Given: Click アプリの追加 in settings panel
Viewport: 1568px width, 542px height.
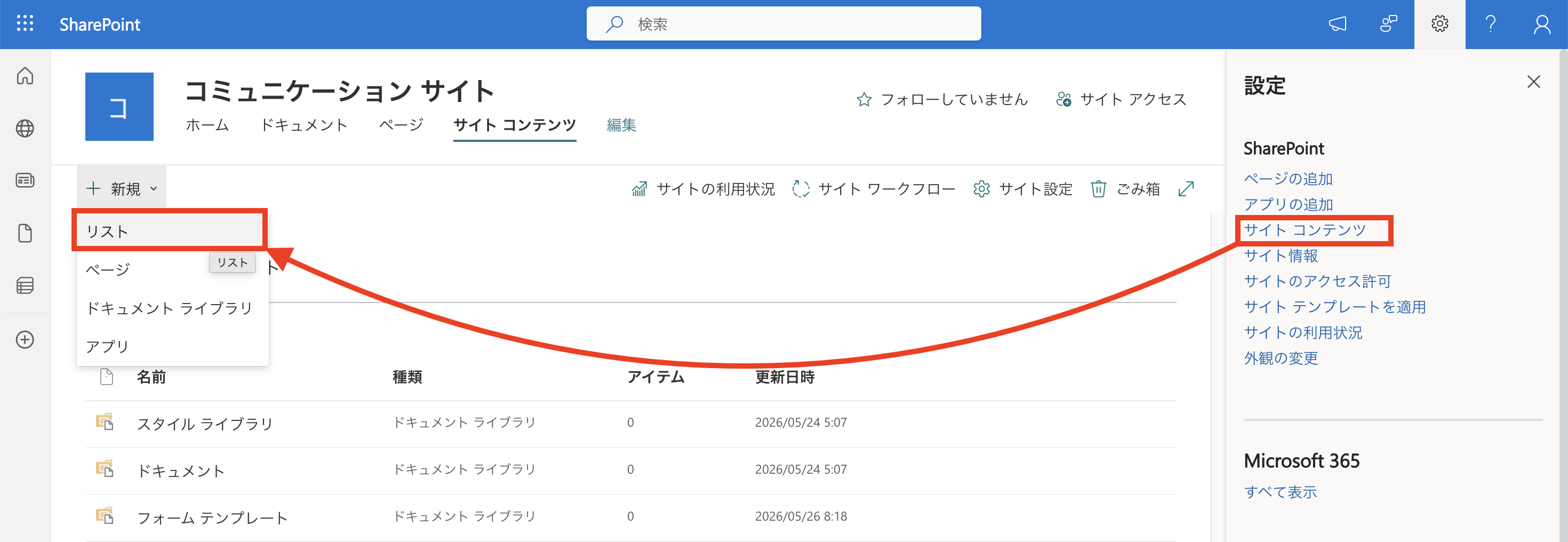Looking at the screenshot, I should click(1288, 204).
